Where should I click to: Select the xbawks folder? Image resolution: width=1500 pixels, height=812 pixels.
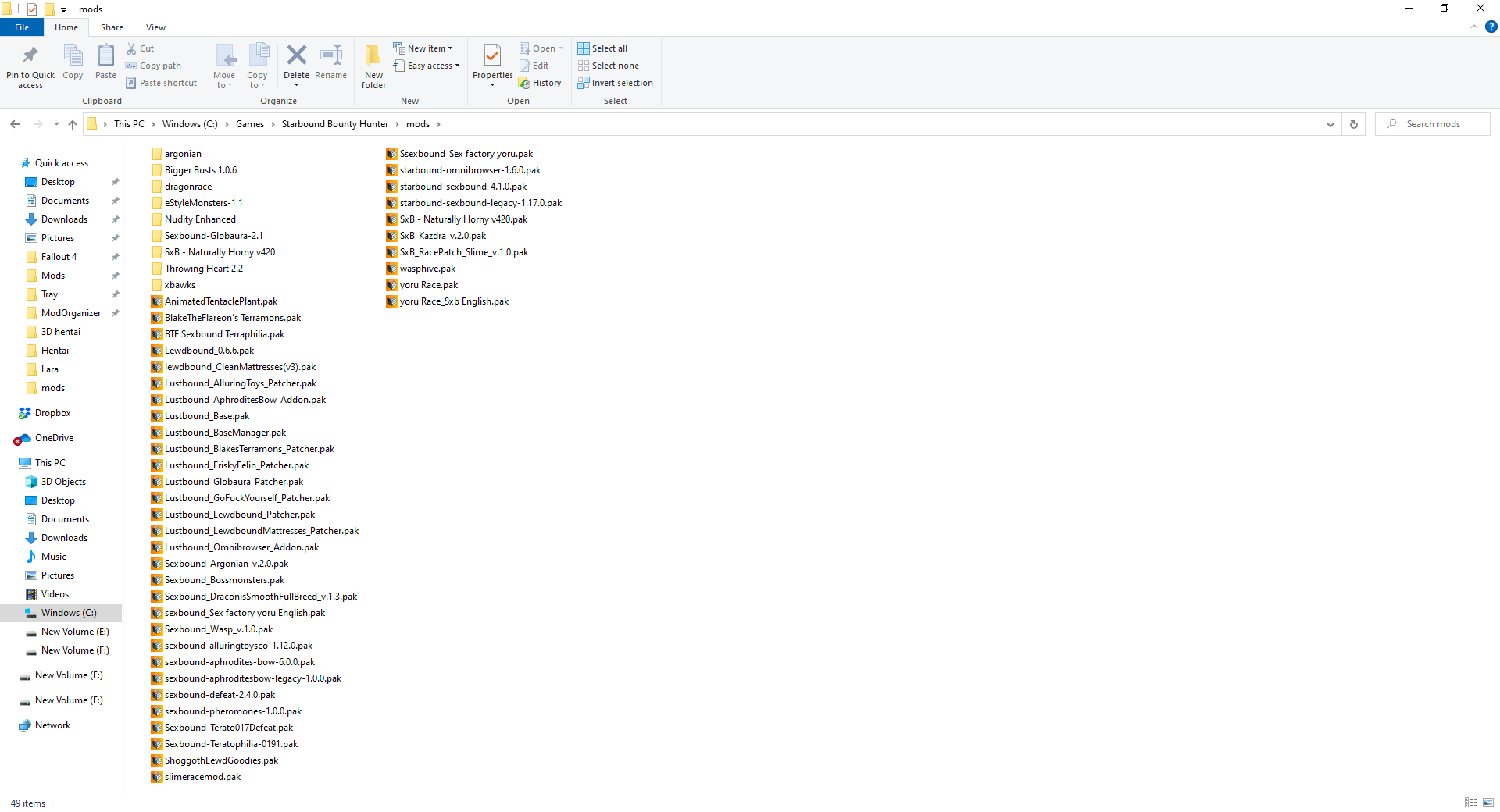tap(173, 285)
